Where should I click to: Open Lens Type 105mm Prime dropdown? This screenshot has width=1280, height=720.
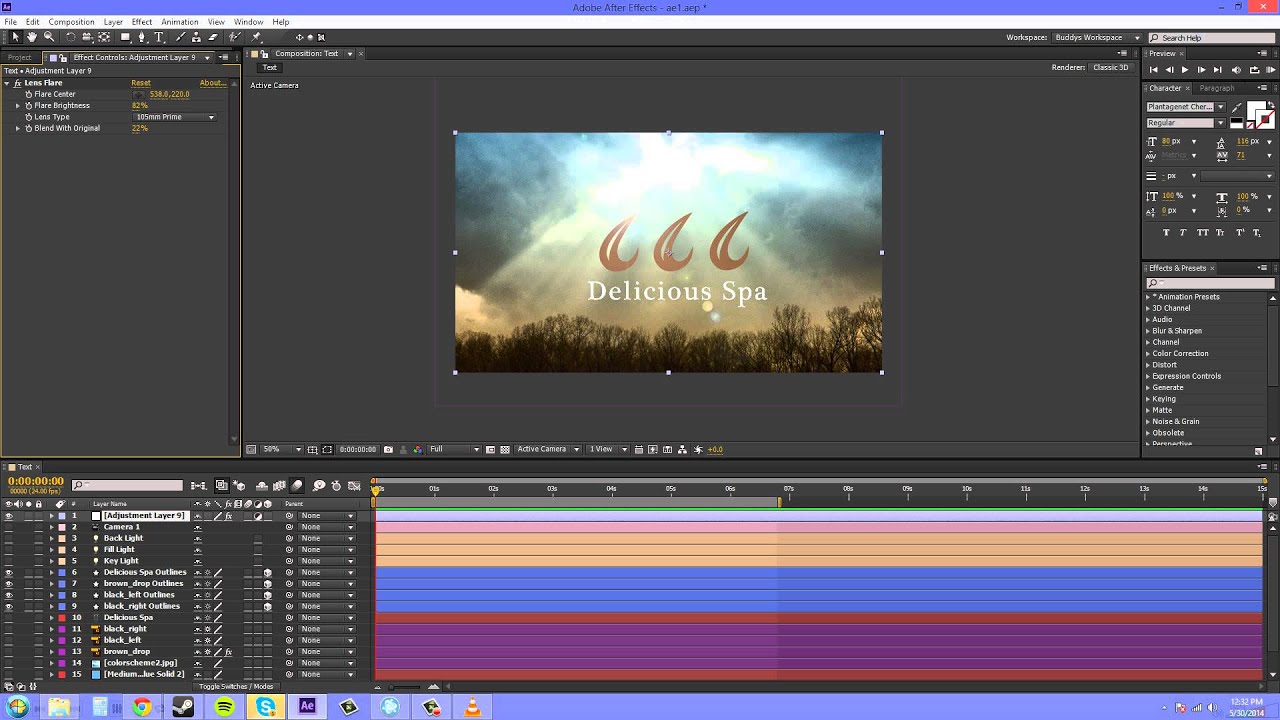[175, 117]
